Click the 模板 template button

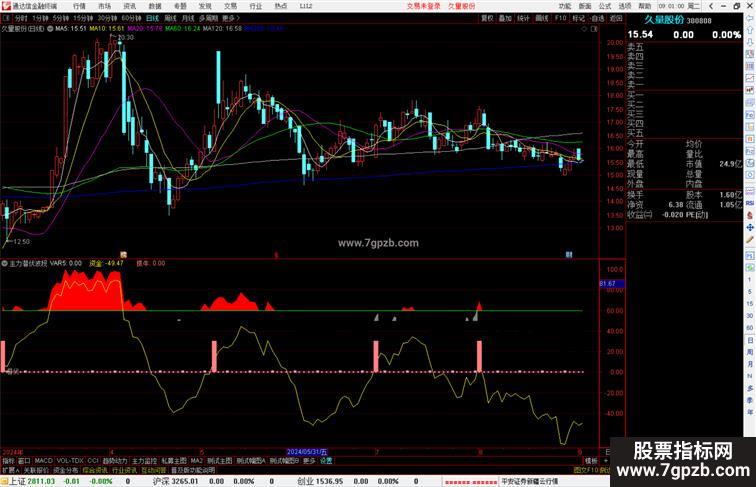(591, 461)
